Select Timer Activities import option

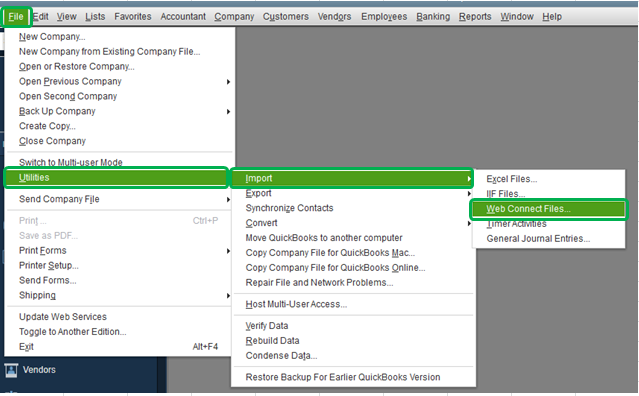[x=549, y=224]
